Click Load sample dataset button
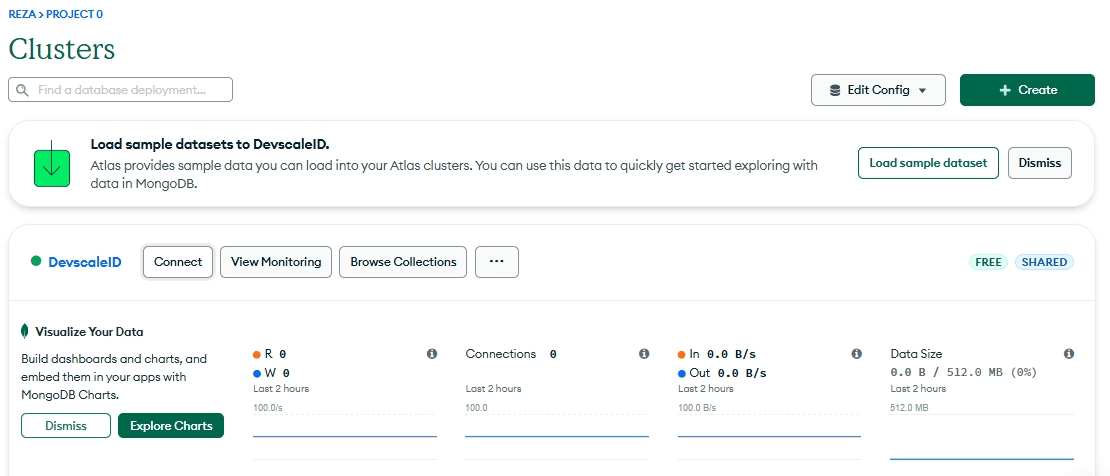Screen dimensions: 1110x476 pos(928,163)
